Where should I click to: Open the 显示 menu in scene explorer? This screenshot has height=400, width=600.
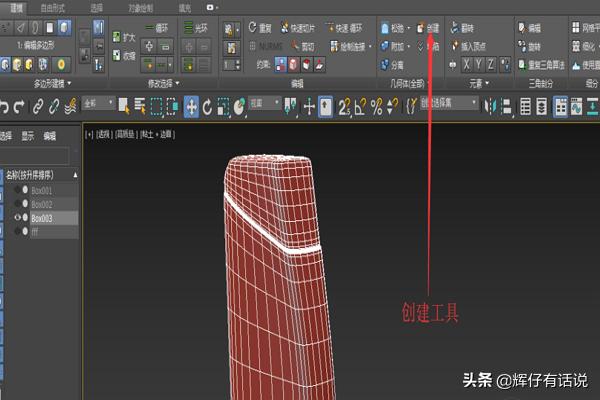(28, 136)
